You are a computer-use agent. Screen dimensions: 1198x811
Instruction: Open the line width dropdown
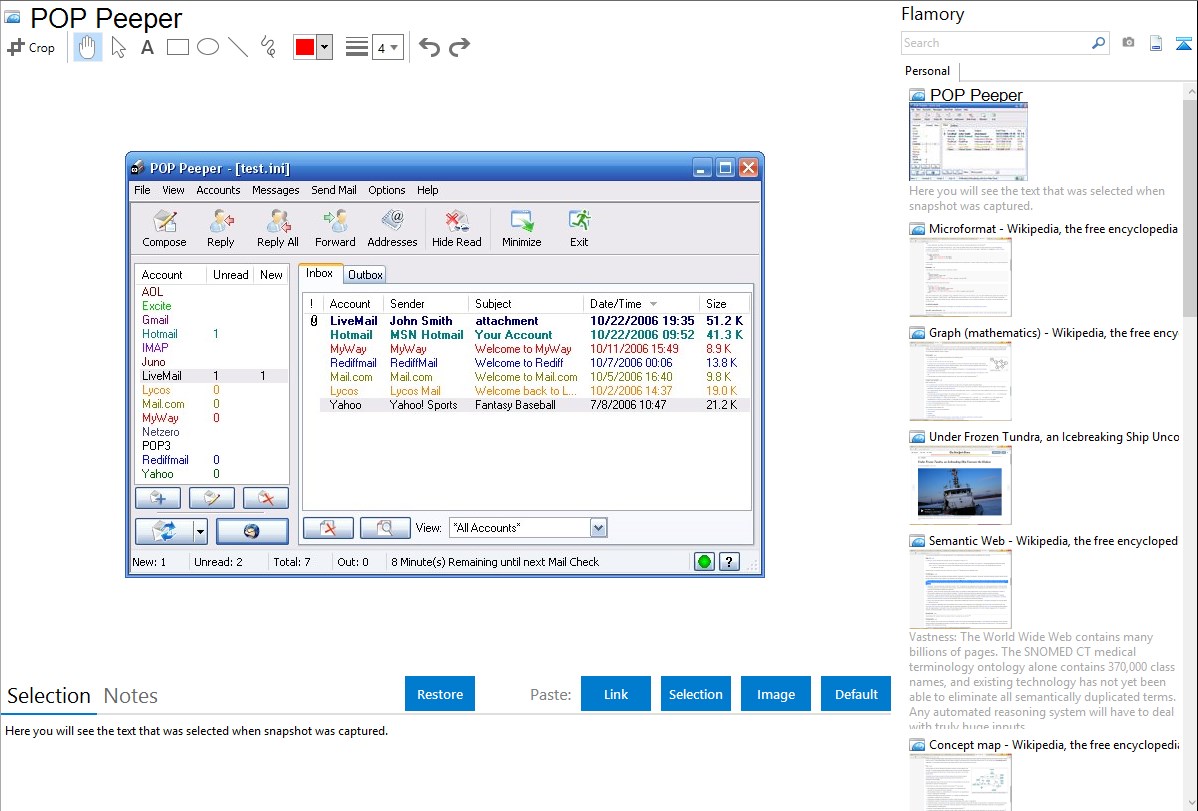tap(387, 47)
